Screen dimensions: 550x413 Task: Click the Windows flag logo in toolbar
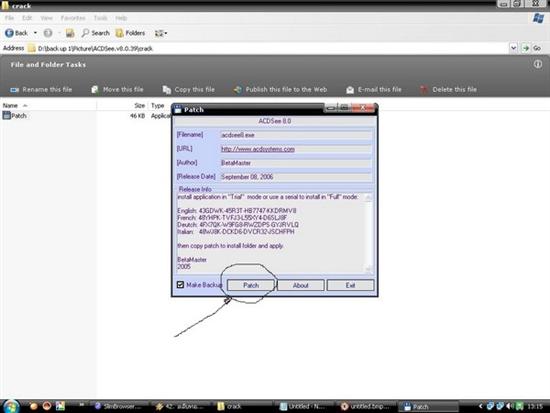[x=538, y=18]
